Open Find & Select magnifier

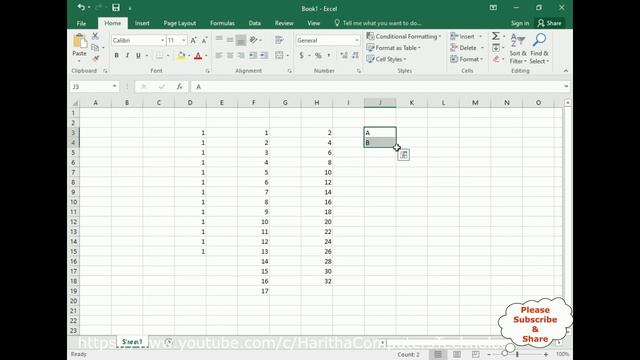click(x=540, y=49)
